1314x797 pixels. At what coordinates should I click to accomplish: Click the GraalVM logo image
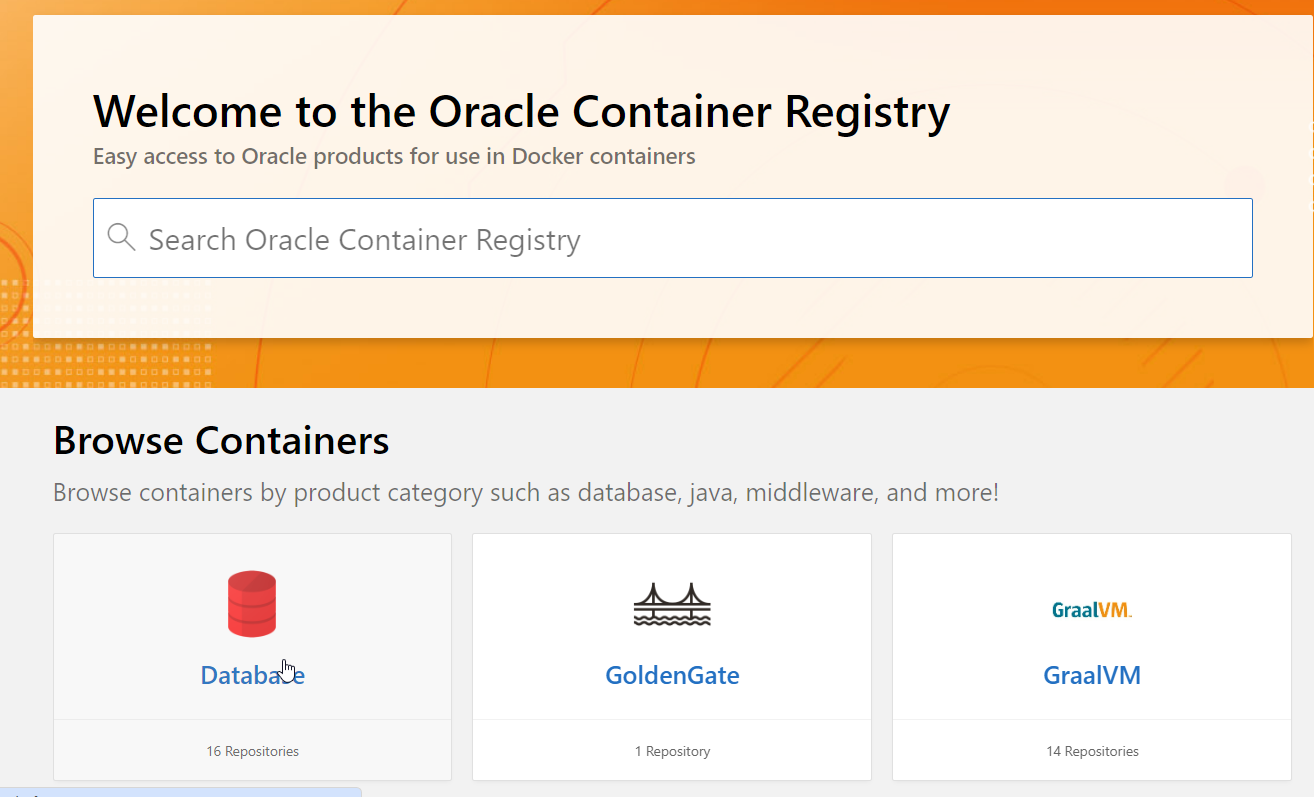click(x=1092, y=610)
